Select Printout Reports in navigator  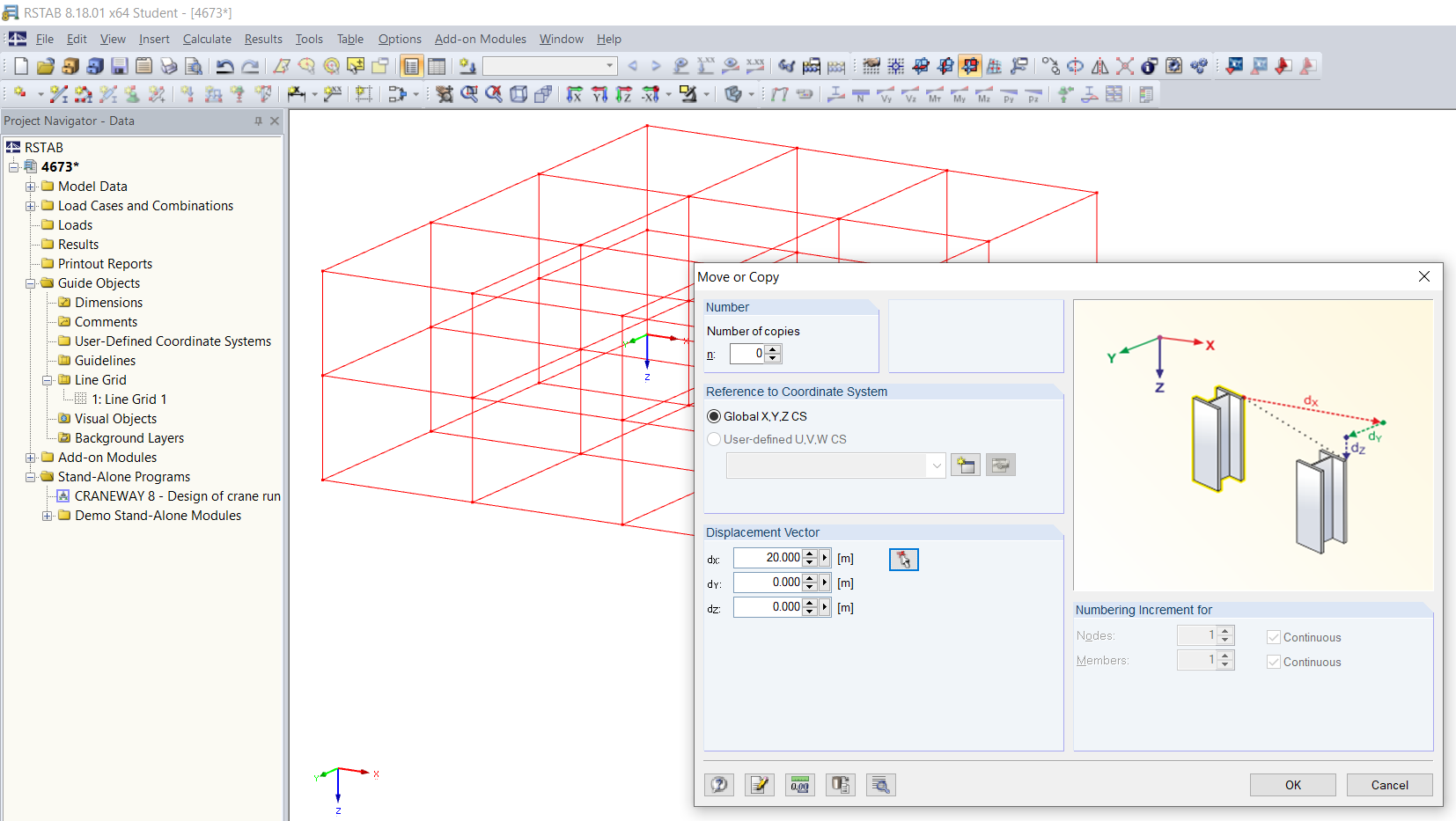pos(105,264)
